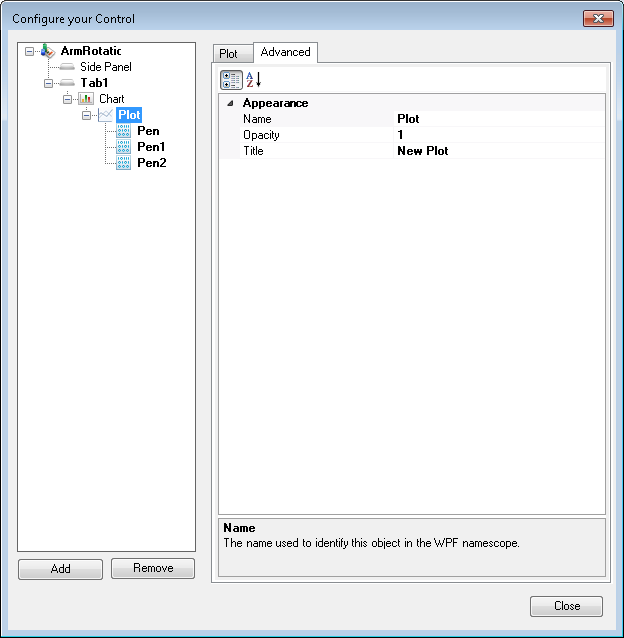Click the Side Panel item icon
The width and height of the screenshot is (624, 638).
click(67, 67)
